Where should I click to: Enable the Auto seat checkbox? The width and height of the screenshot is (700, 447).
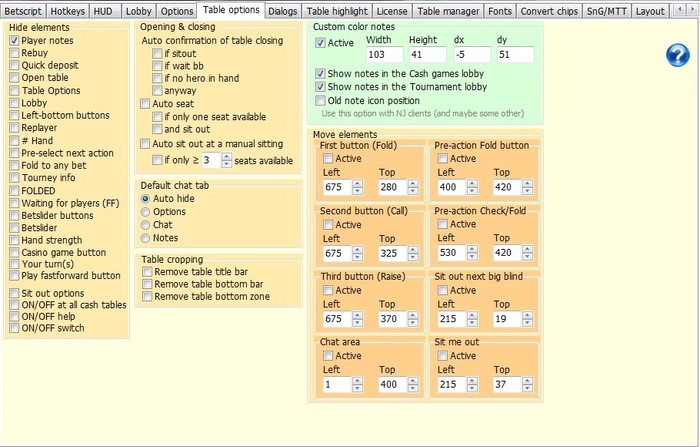coord(146,103)
